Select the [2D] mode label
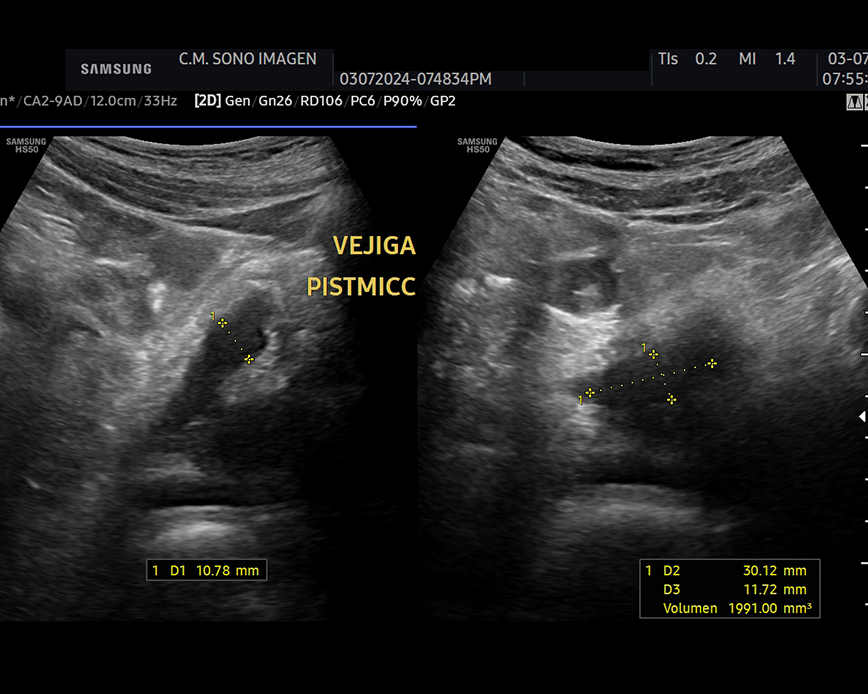The width and height of the screenshot is (868, 694). pos(207,100)
